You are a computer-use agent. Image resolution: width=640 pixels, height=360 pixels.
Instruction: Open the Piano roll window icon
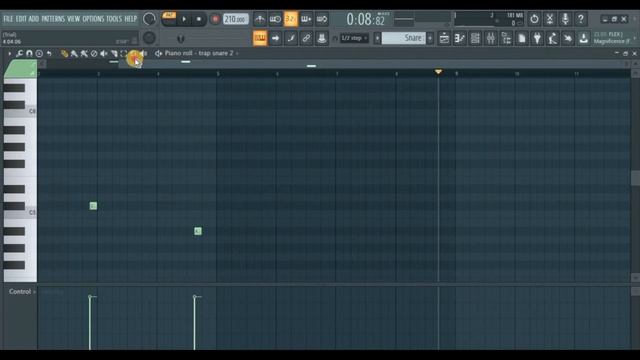coord(460,38)
